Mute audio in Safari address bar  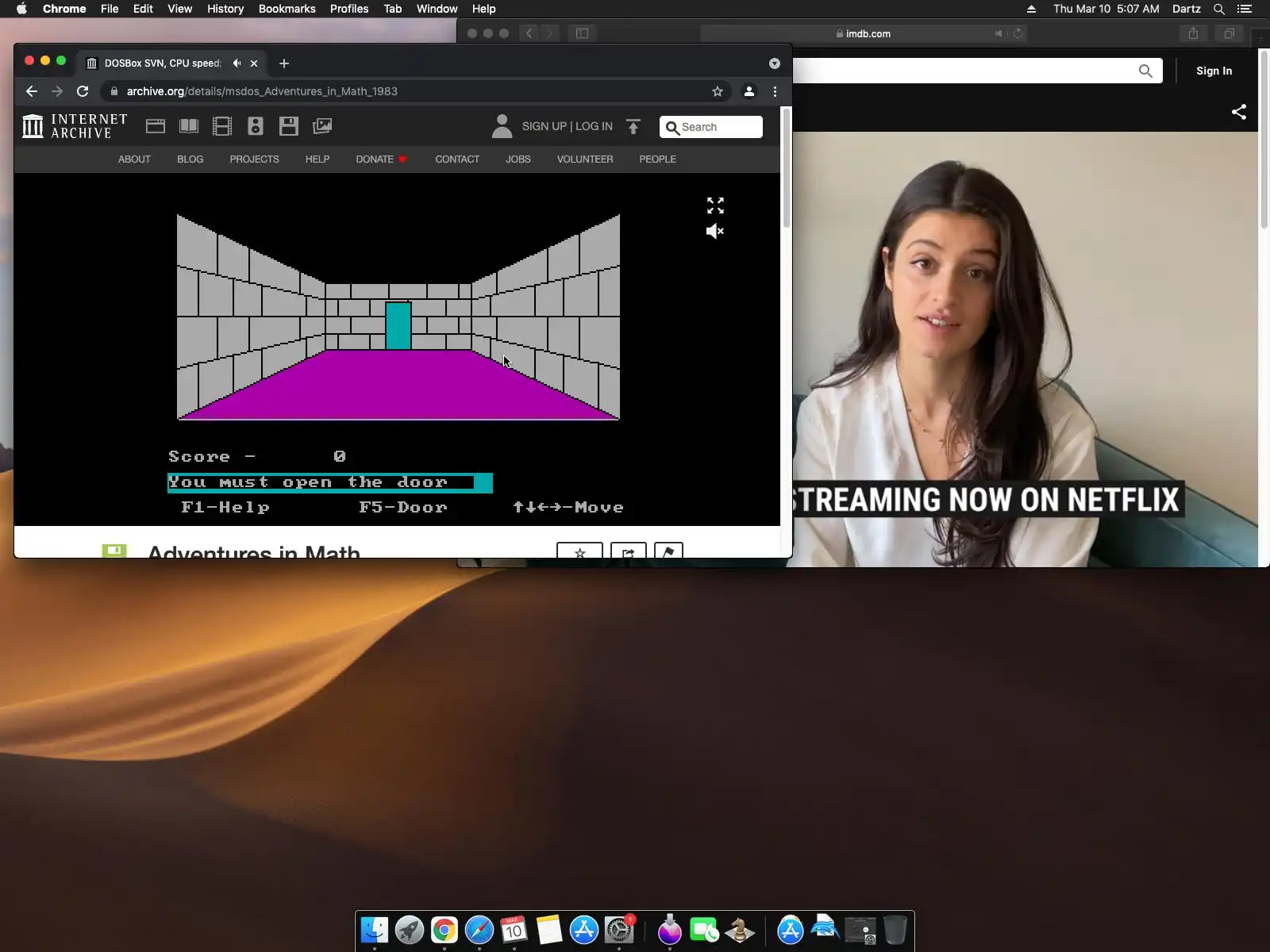999,33
